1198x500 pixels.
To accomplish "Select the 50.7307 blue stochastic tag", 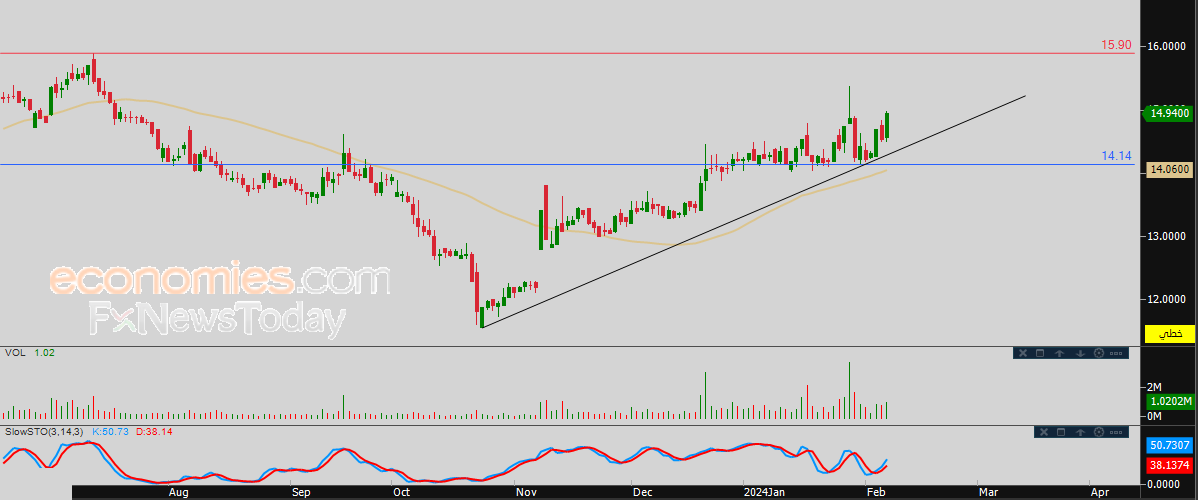I will coord(1169,445).
